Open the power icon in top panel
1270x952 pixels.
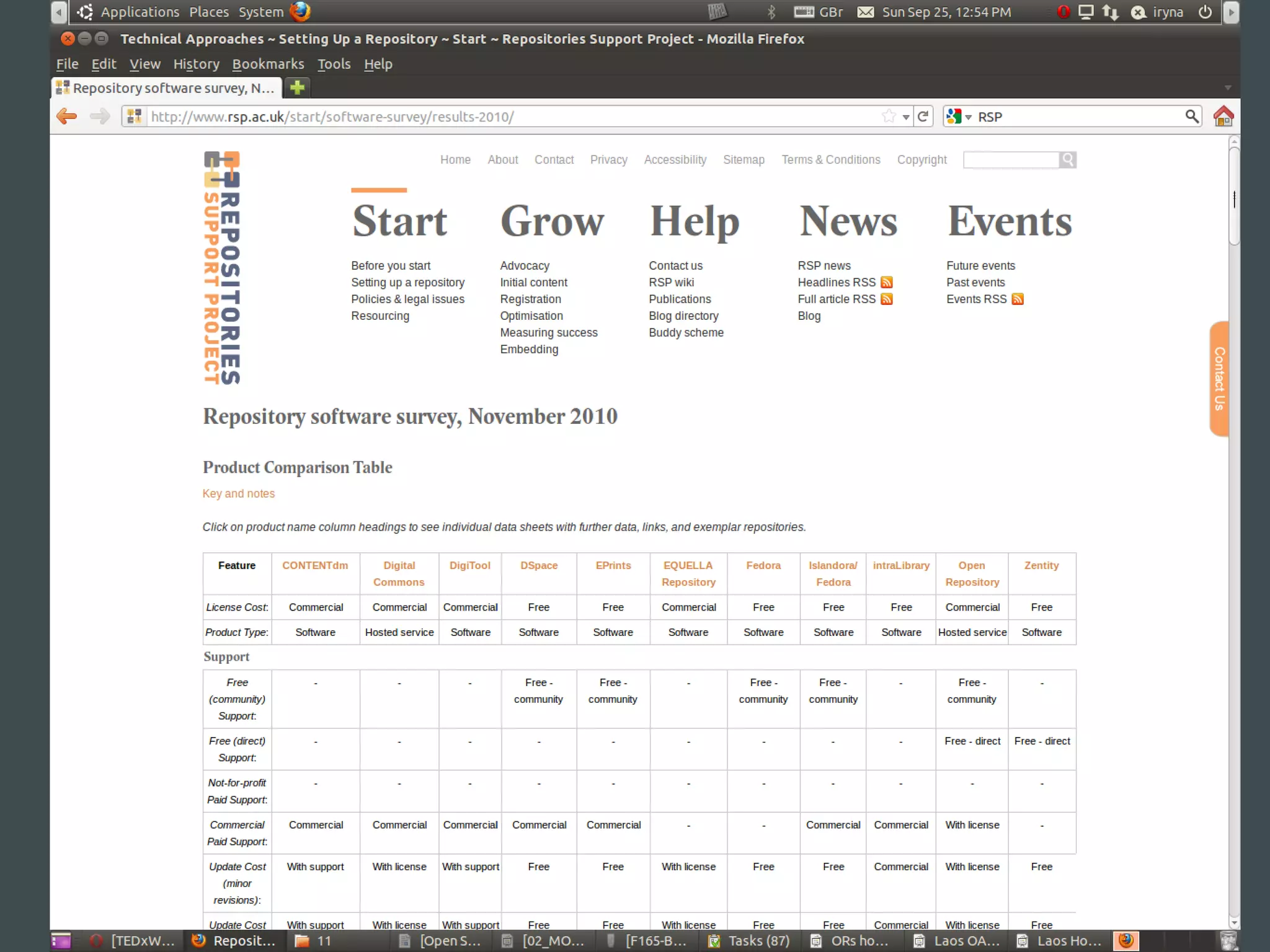pyautogui.click(x=1205, y=12)
